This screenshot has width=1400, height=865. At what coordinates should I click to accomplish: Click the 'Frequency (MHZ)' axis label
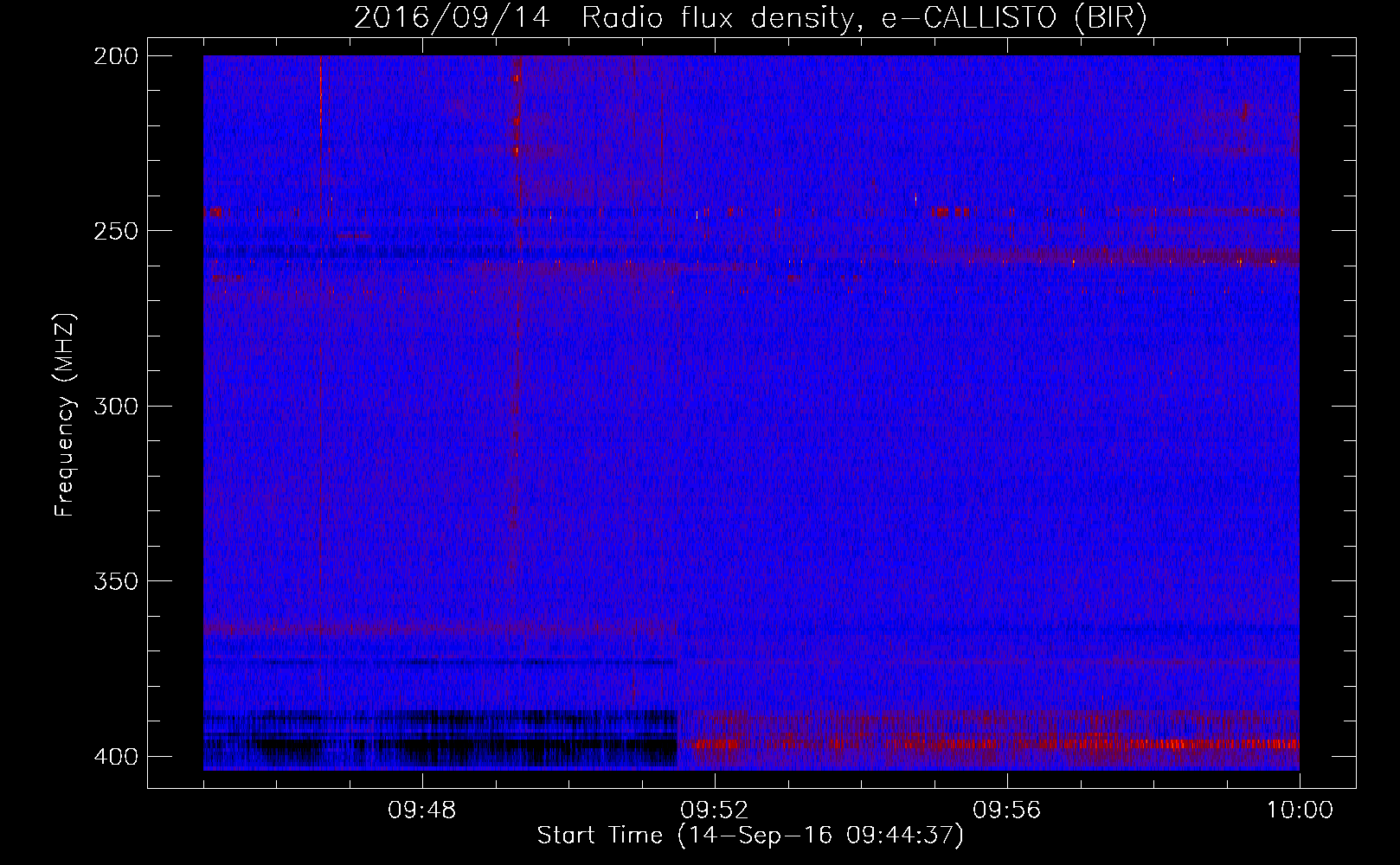(66, 414)
